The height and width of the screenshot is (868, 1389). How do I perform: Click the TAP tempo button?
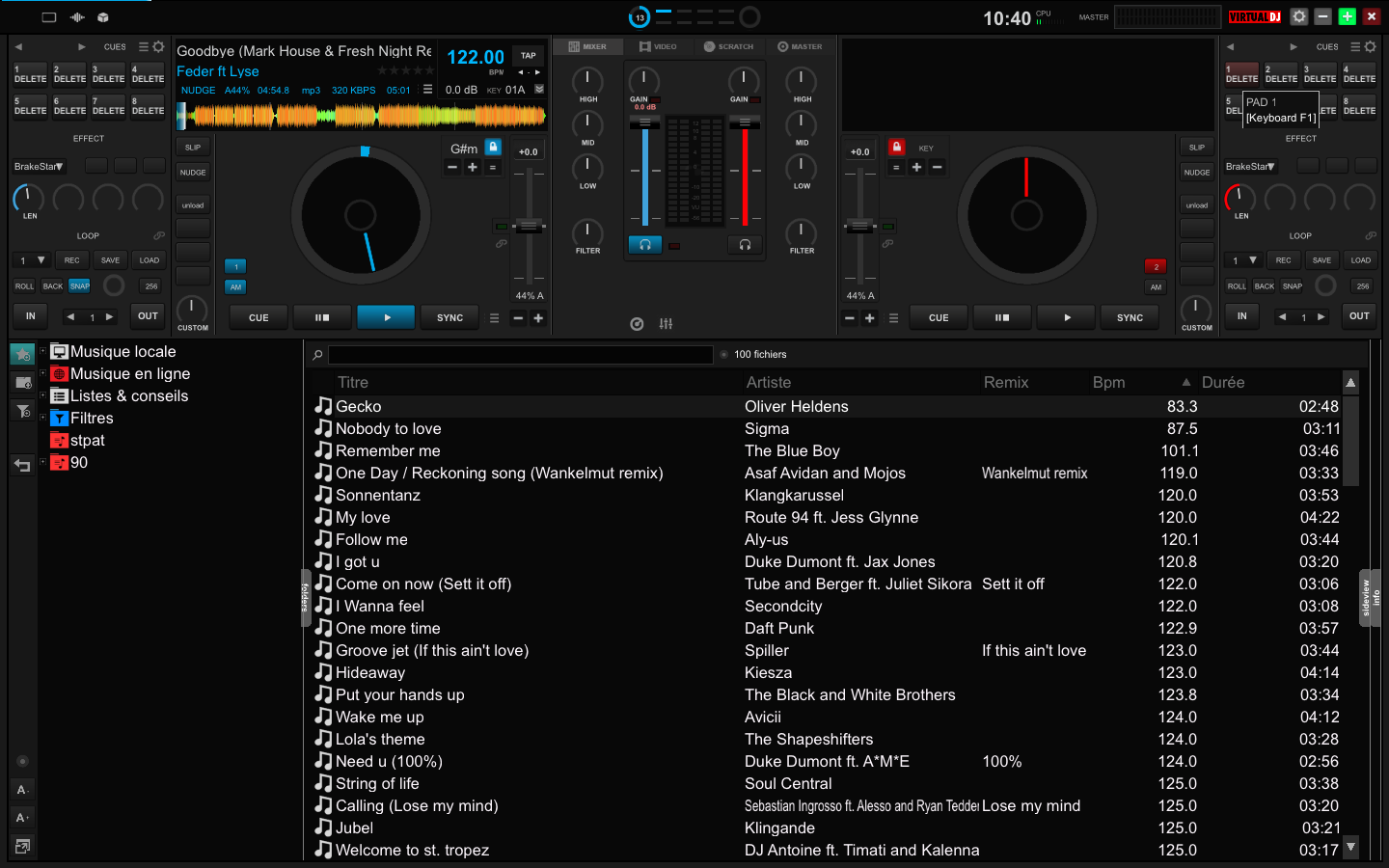pyautogui.click(x=529, y=55)
